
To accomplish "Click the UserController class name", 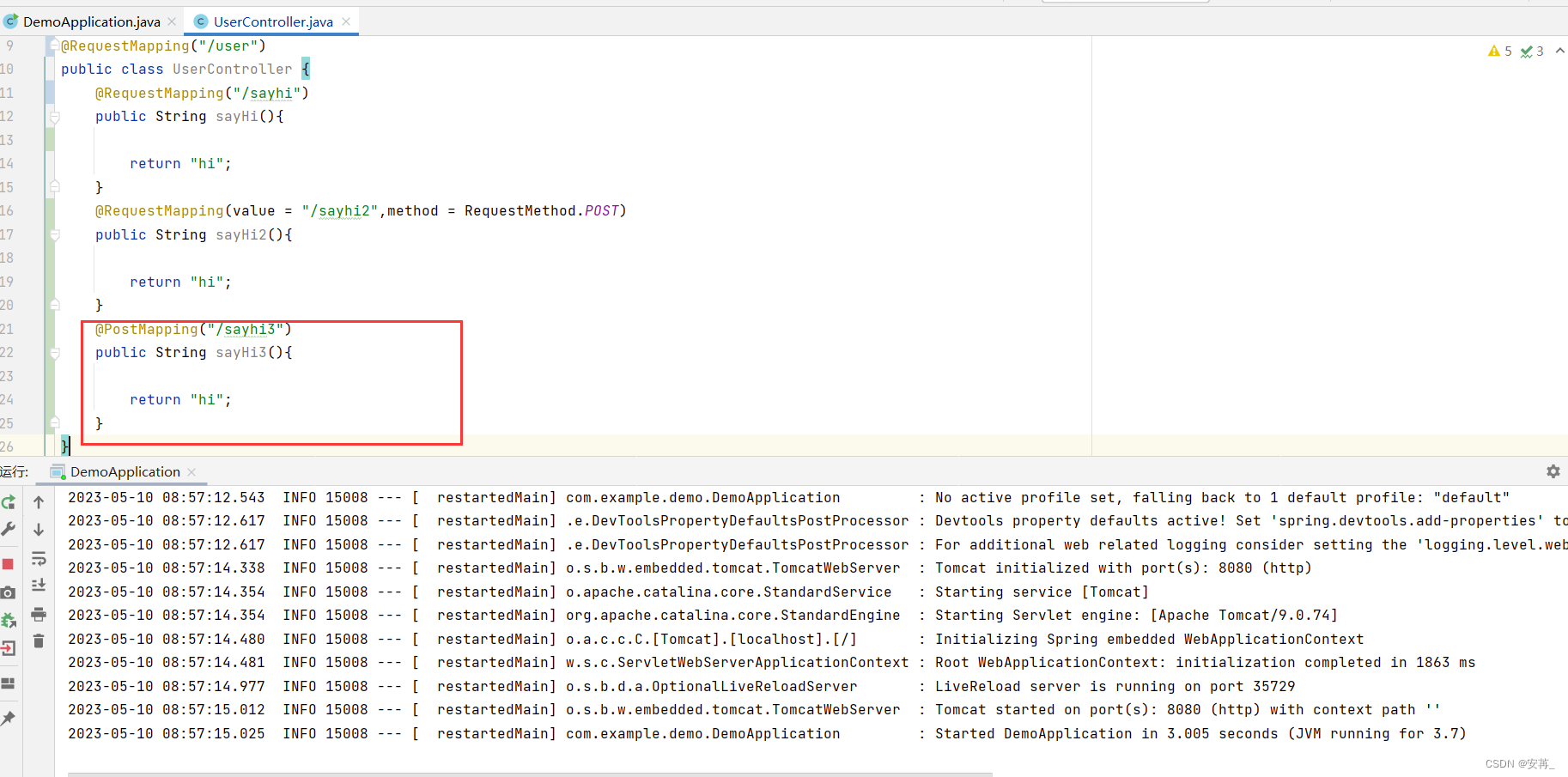I will click(x=233, y=70).
